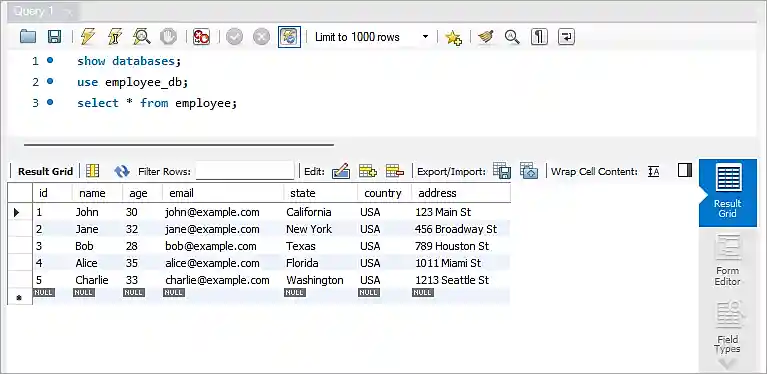Save the script with the floppy disk icon
Image resolution: width=767 pixels, height=374 pixels.
pos(54,37)
